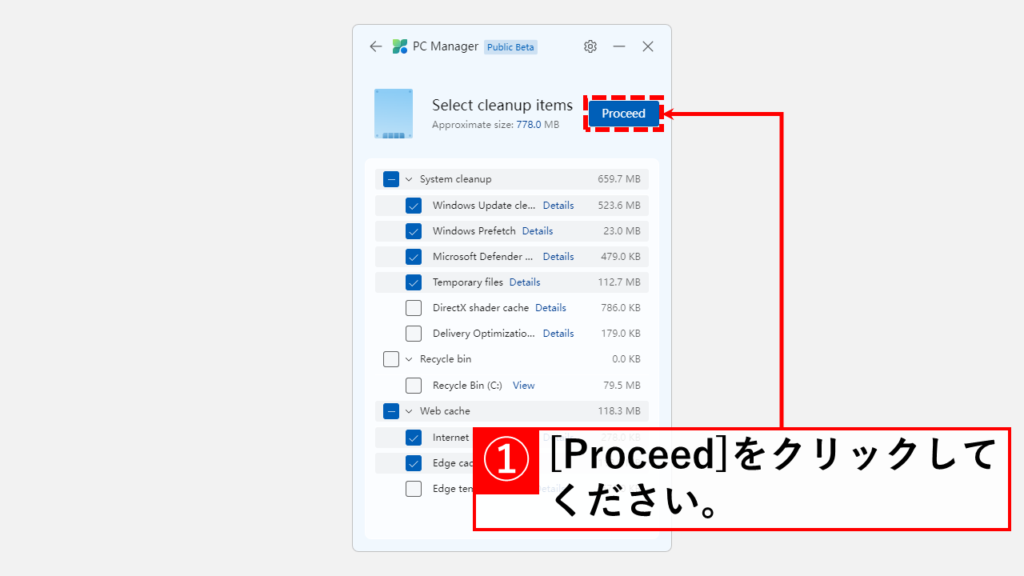Click the Windows Prefetch row label
This screenshot has height=576, width=1024.
474,231
